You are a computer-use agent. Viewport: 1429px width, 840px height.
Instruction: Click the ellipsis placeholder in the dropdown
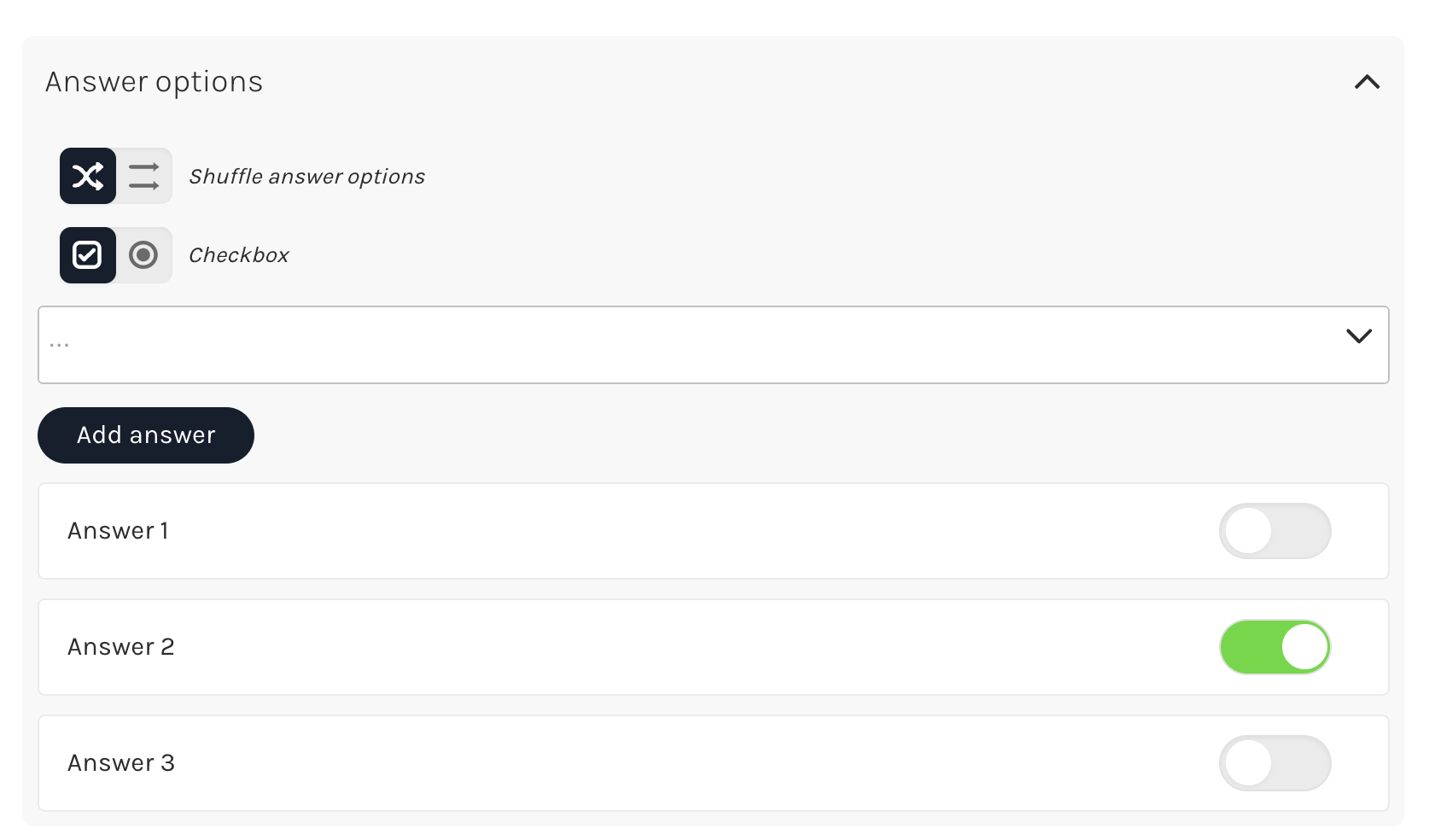pyautogui.click(x=59, y=346)
